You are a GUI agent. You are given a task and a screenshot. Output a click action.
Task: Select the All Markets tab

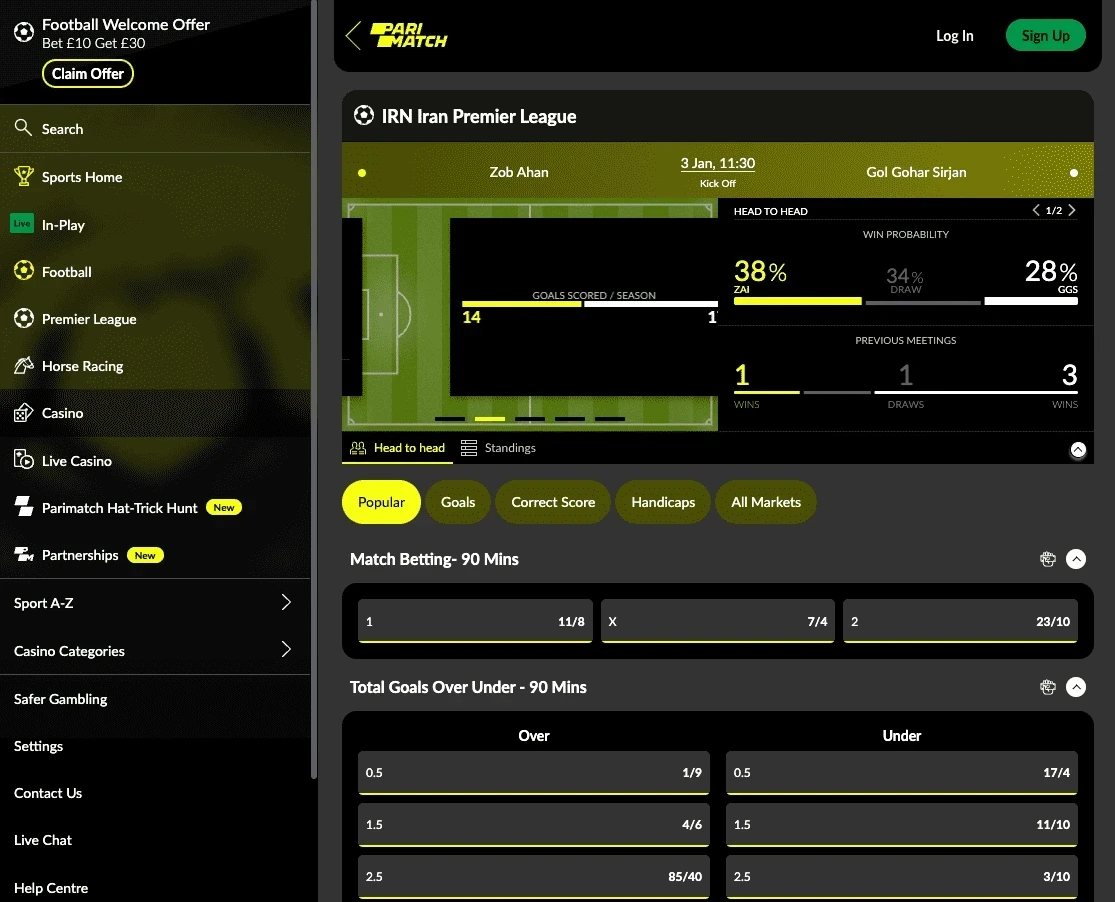tap(766, 502)
